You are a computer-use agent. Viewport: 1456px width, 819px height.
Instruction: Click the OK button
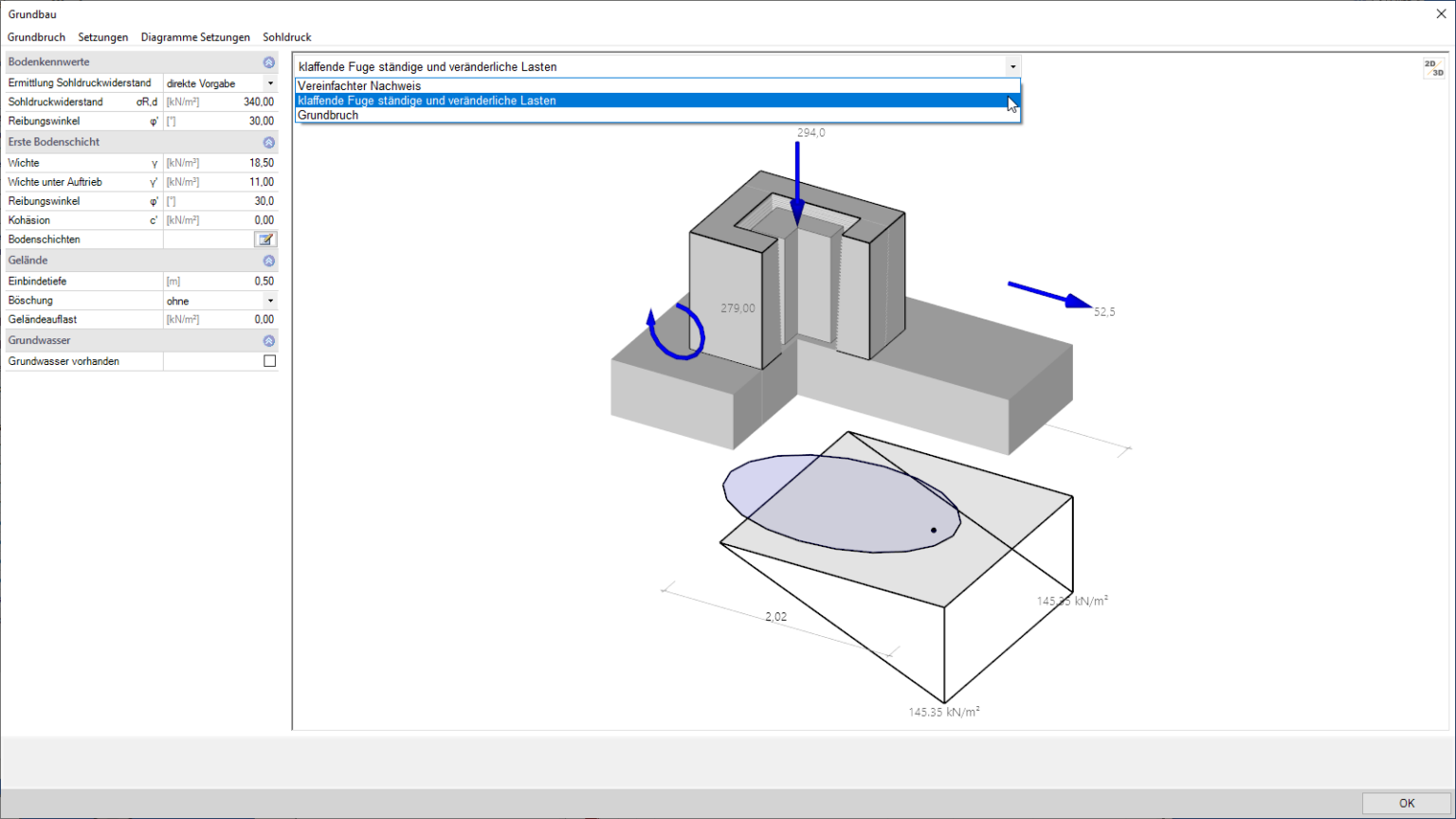pyautogui.click(x=1406, y=803)
